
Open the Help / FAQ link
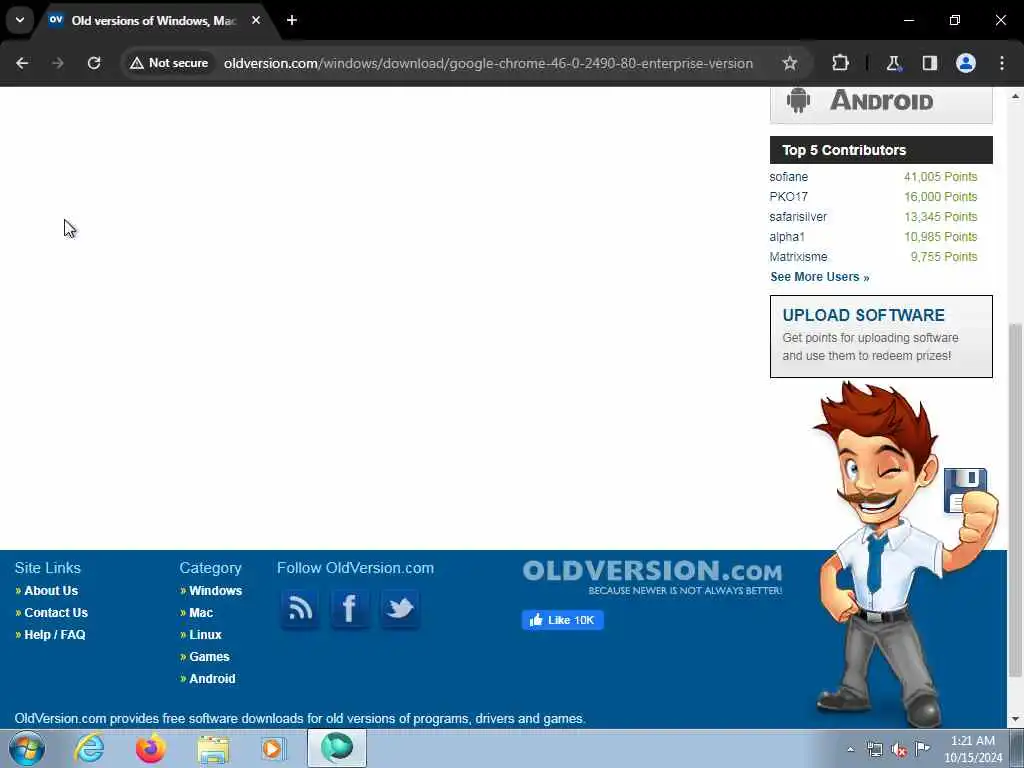[x=55, y=635]
